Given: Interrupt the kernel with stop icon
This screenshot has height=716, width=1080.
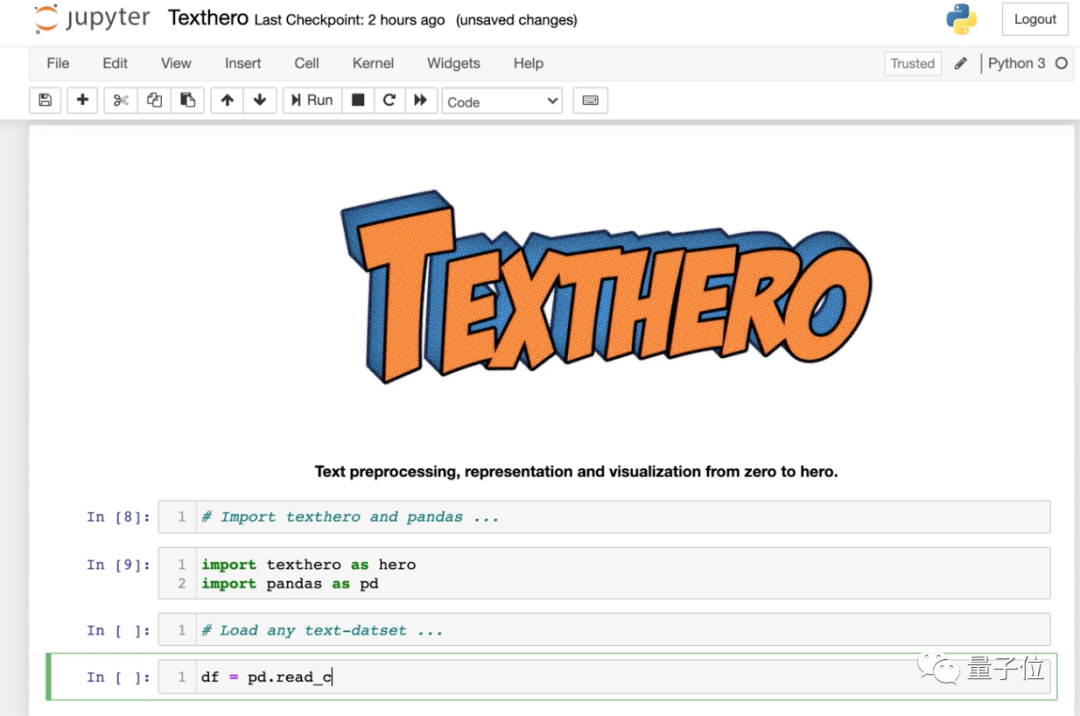Looking at the screenshot, I should pos(357,101).
